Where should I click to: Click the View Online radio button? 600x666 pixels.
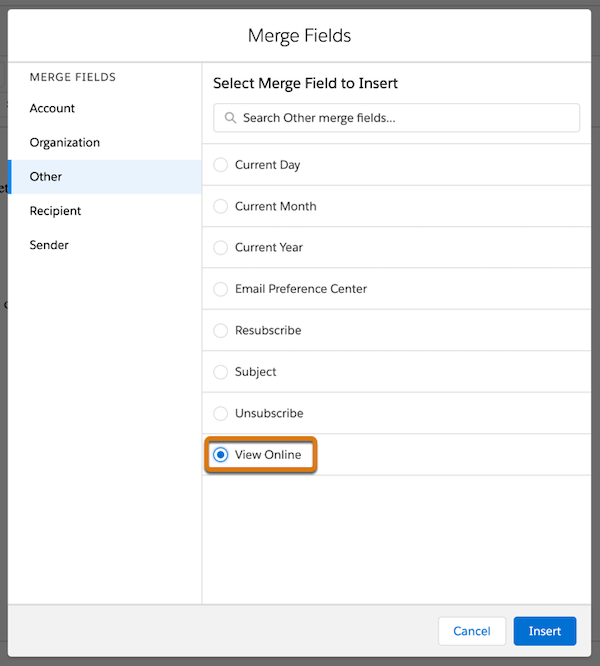[220, 455]
